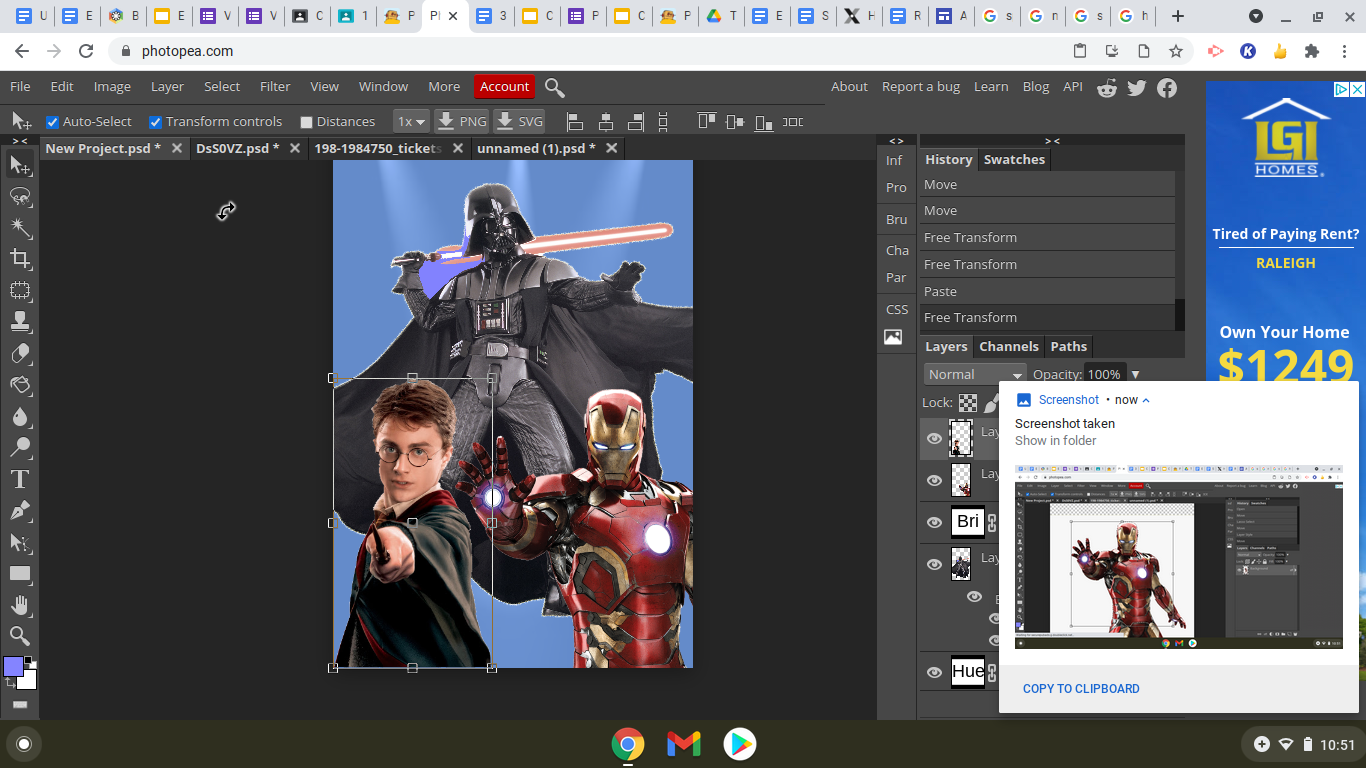Image resolution: width=1366 pixels, height=768 pixels.
Task: Open the image panel icon below CSS
Action: coord(893,337)
